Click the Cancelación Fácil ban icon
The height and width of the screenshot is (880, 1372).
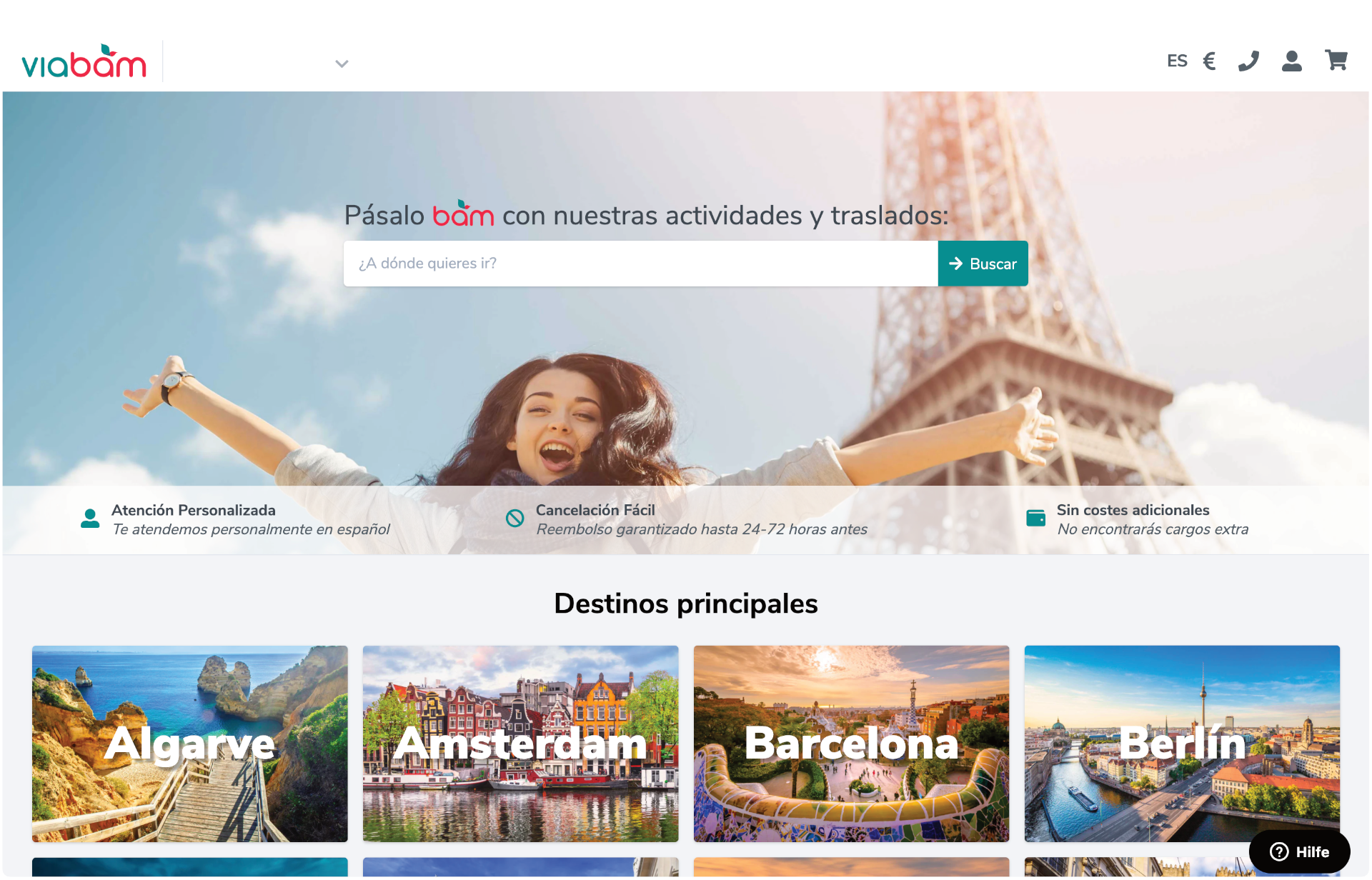514,519
